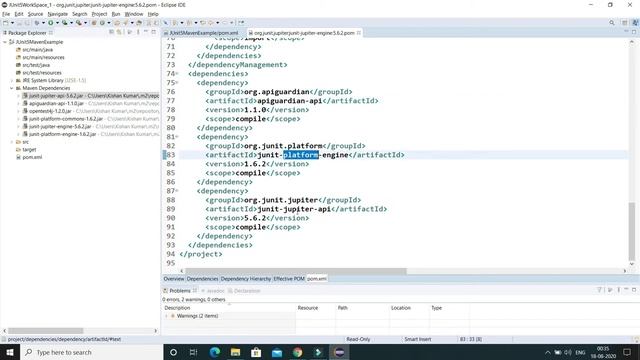Viewport: 640px width, 360px height.
Task: Click the Package Explorer horizontal scrollbar
Action: click(46, 331)
